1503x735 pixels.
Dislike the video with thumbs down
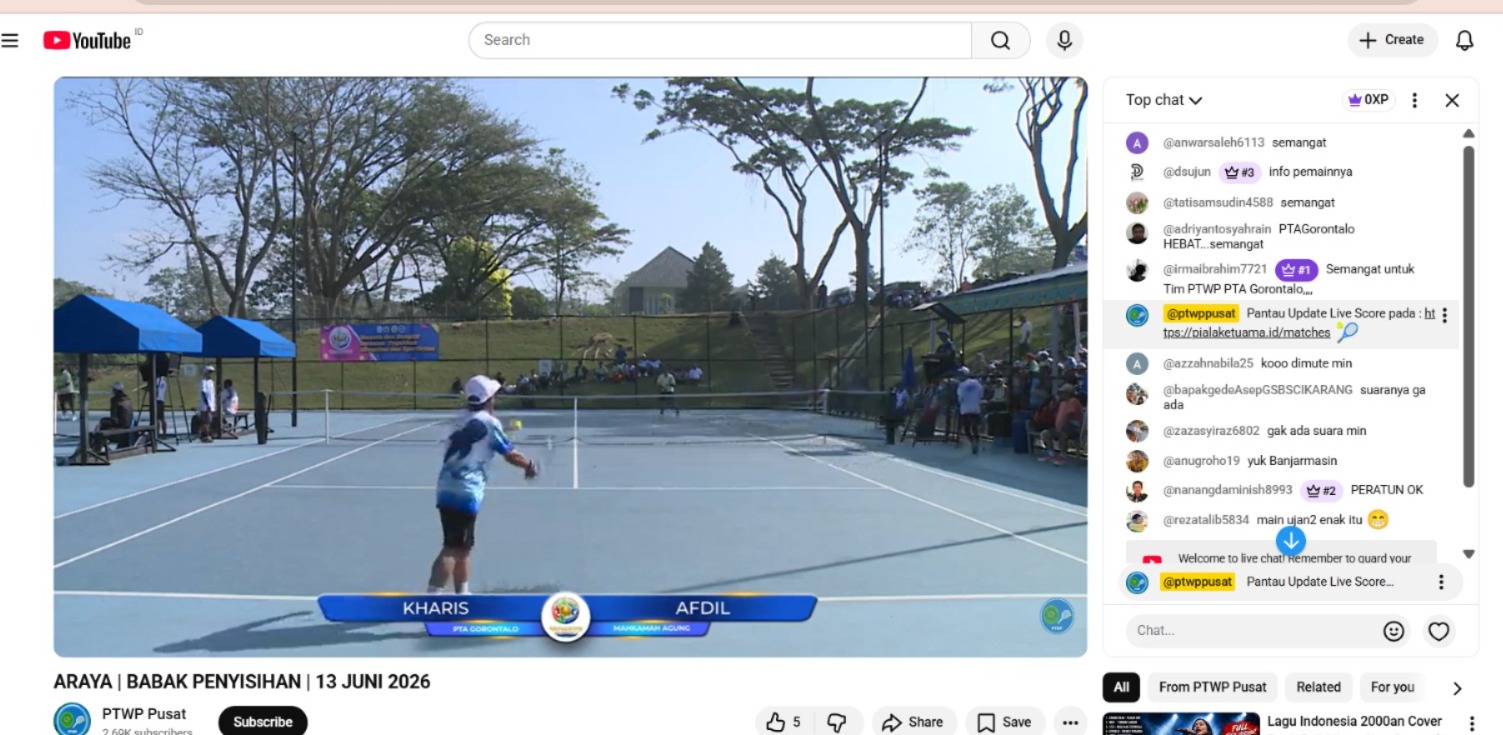[837, 722]
